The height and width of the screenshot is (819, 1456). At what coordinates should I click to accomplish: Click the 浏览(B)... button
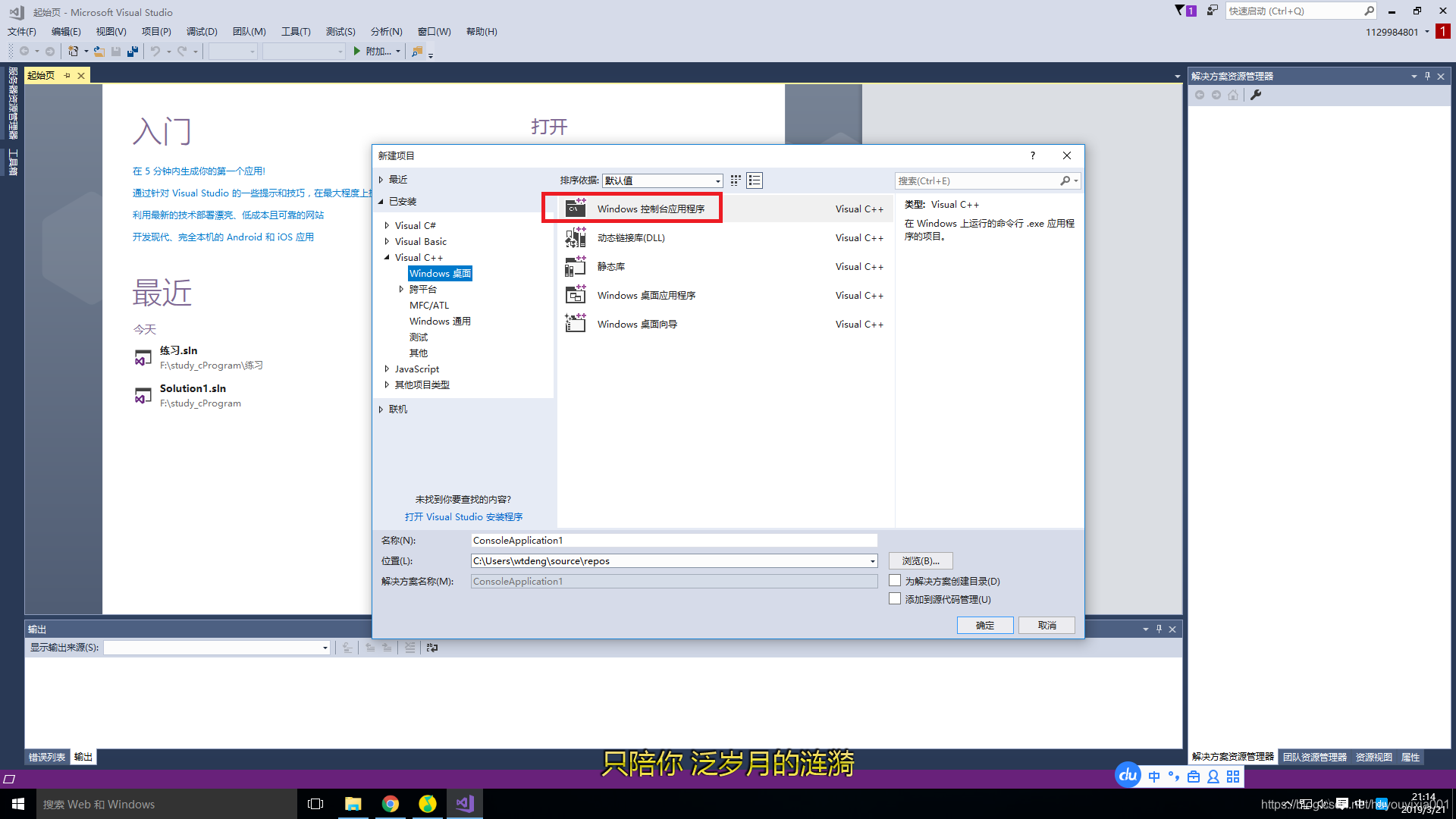[x=921, y=561]
